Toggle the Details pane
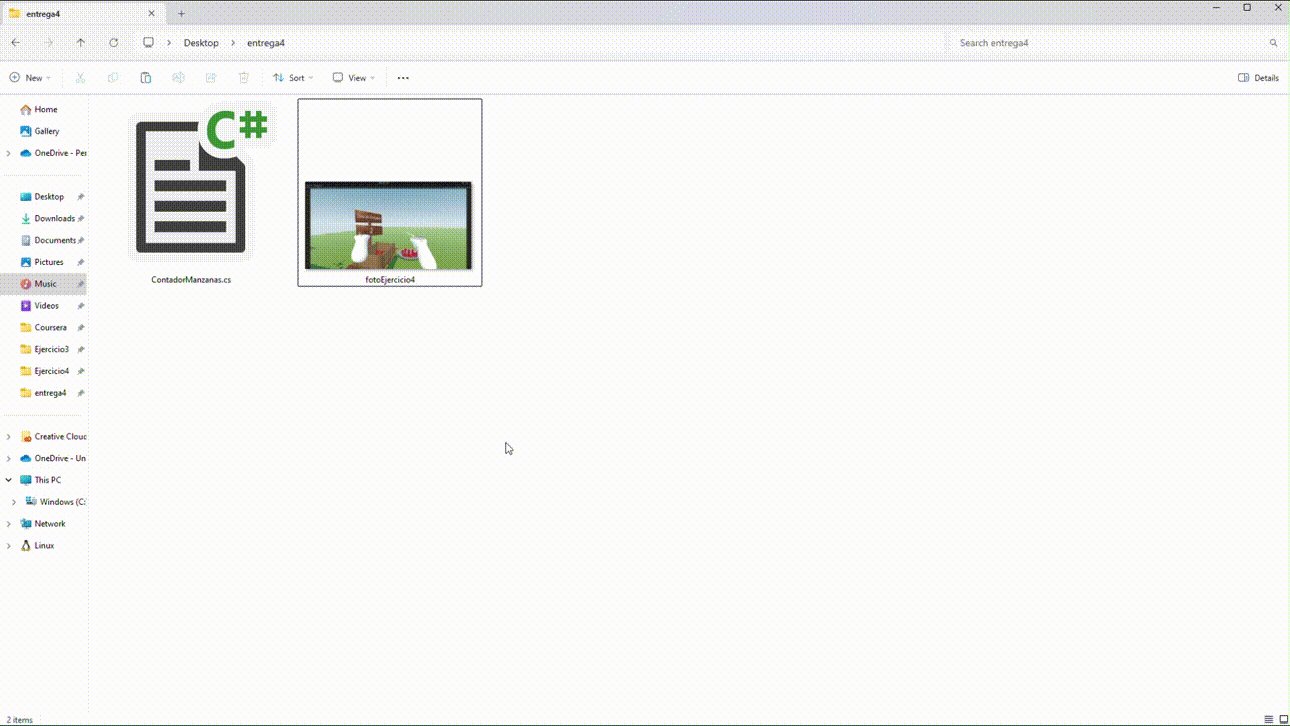 pos(1259,78)
